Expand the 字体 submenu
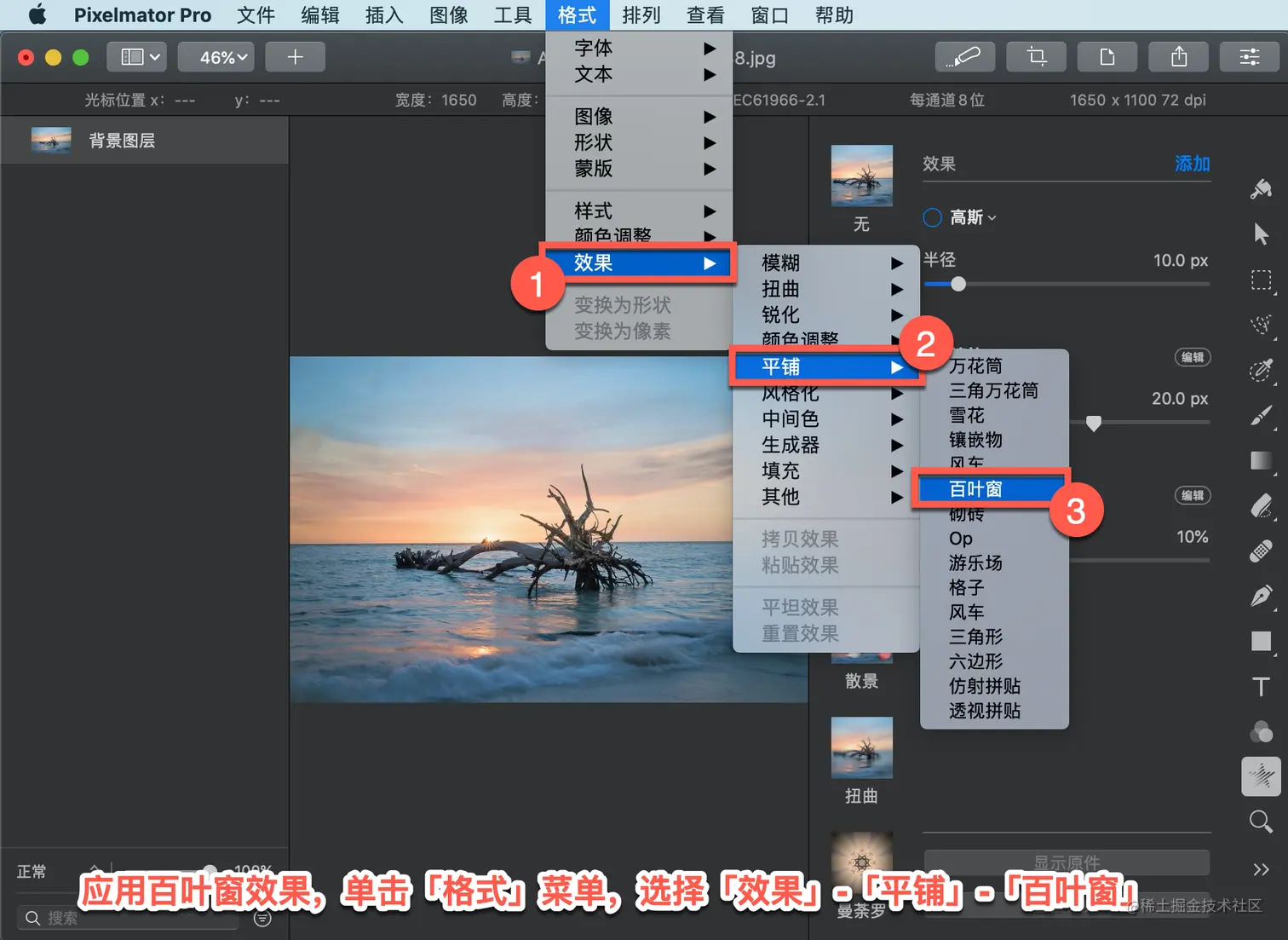 (639, 48)
